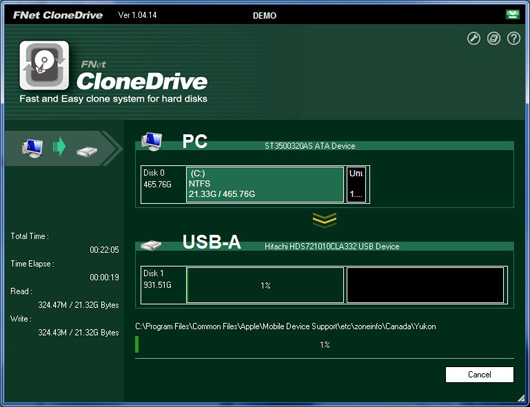Click the green minimize-to-tray icon
The height and width of the screenshot is (407, 530).
[x=512, y=15]
